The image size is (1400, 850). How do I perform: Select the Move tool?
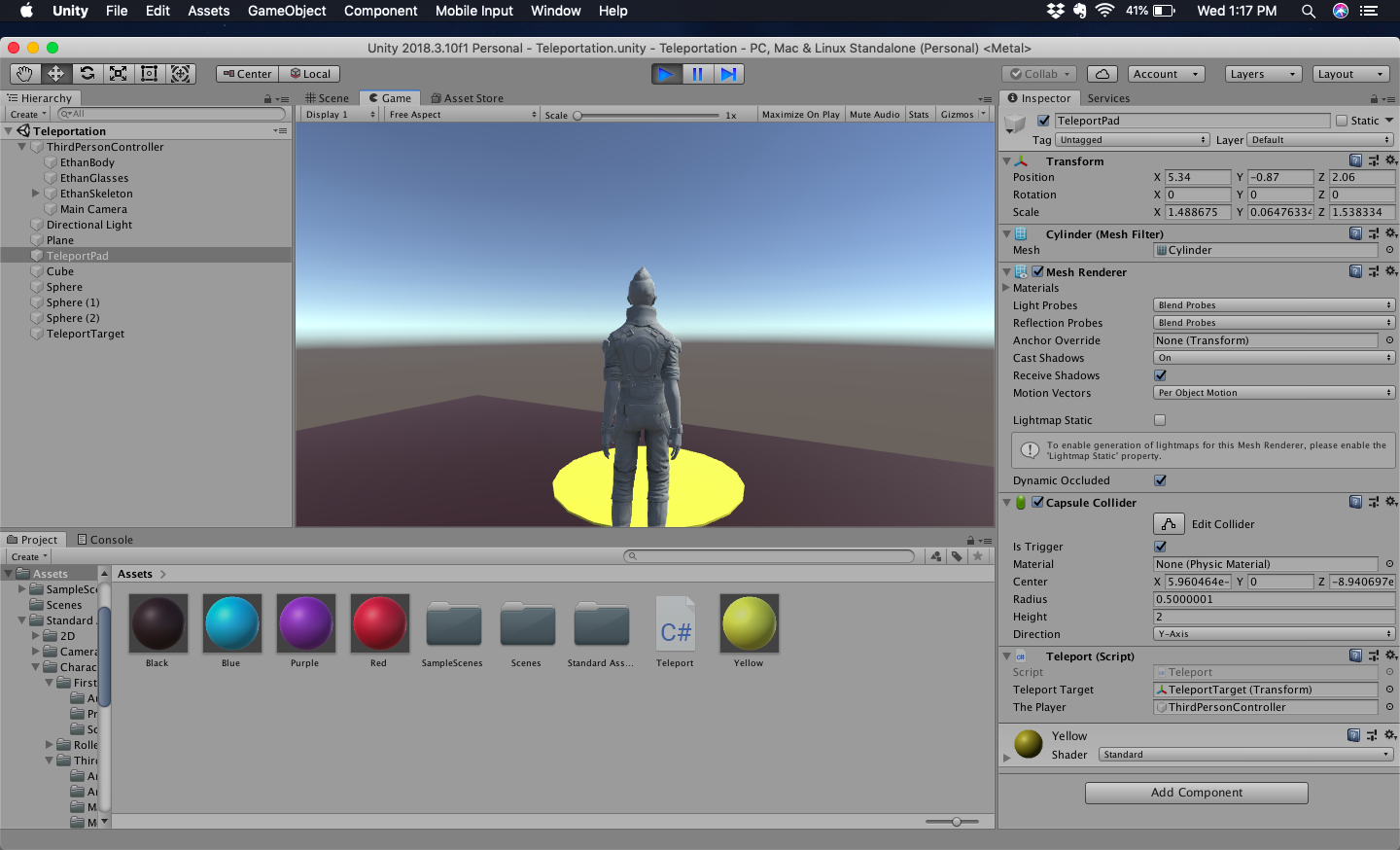(x=56, y=74)
